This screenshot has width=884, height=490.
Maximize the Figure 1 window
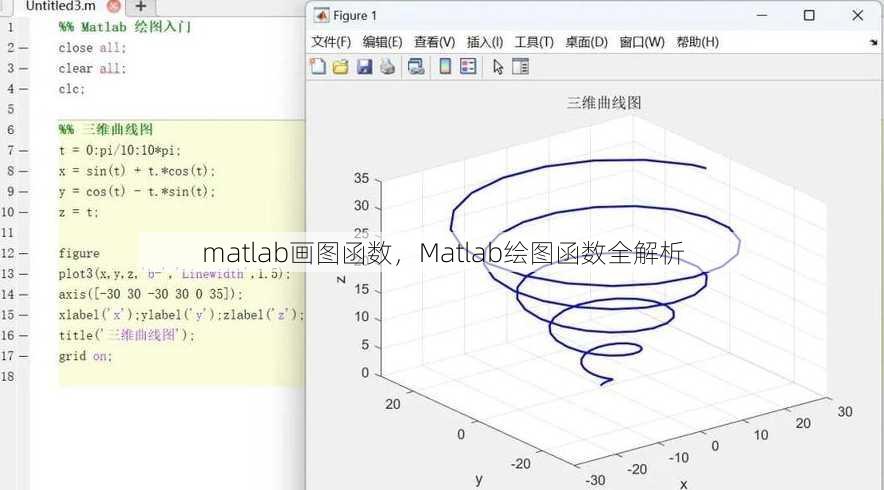point(809,15)
